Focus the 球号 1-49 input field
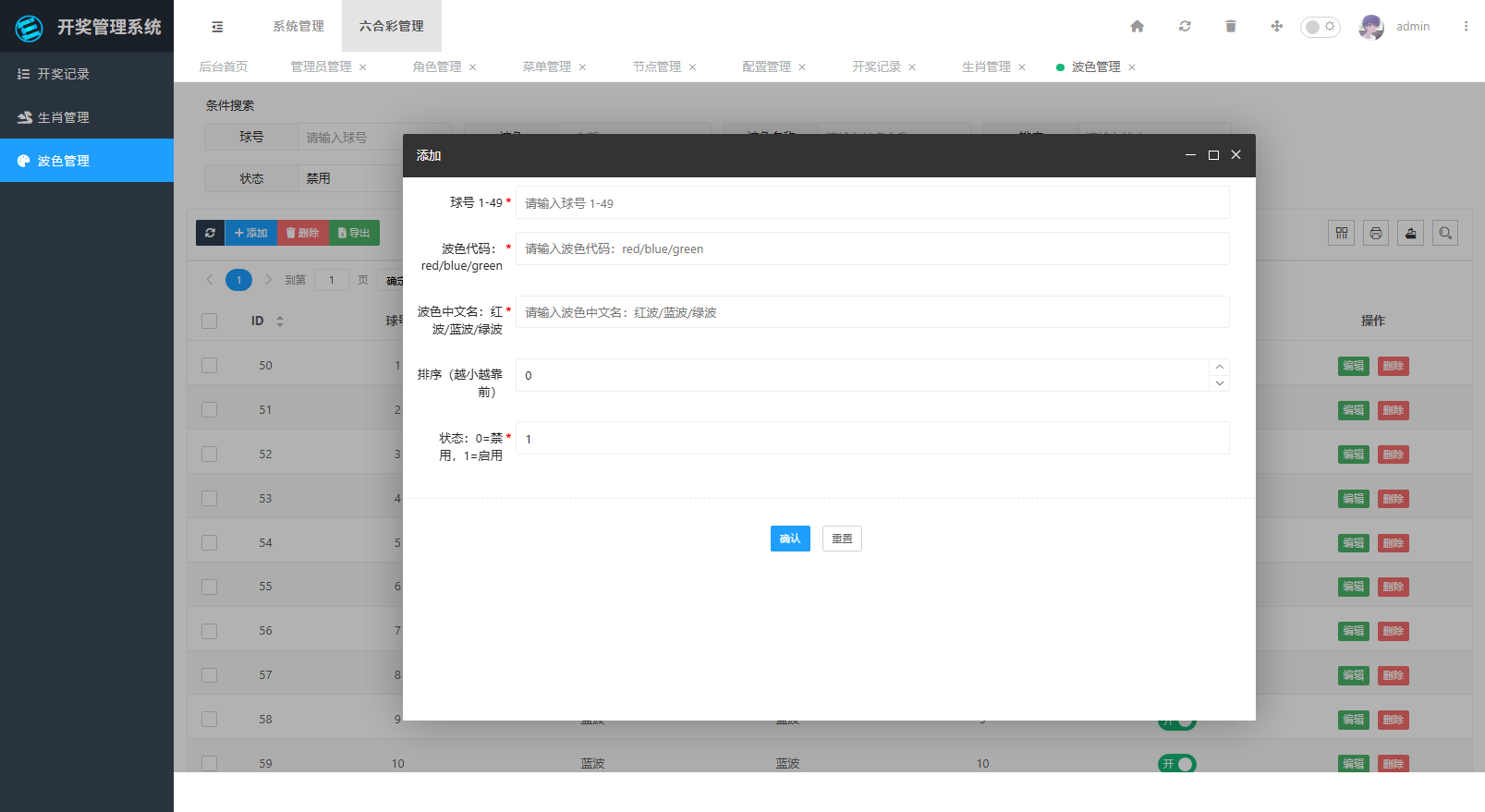This screenshot has height=812, width=1485. pos(872,202)
